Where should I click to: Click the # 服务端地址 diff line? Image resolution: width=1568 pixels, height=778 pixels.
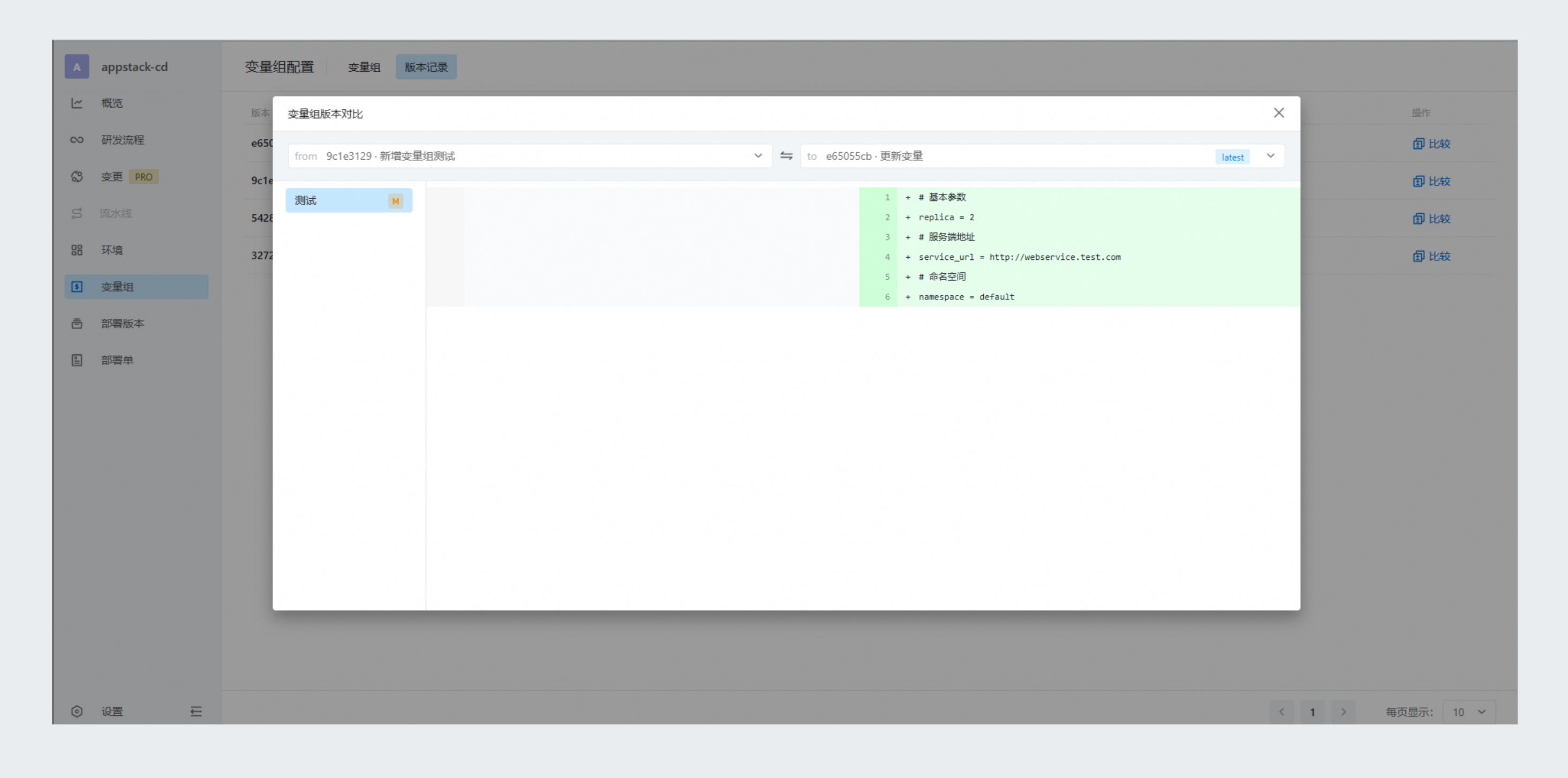[1079, 237]
